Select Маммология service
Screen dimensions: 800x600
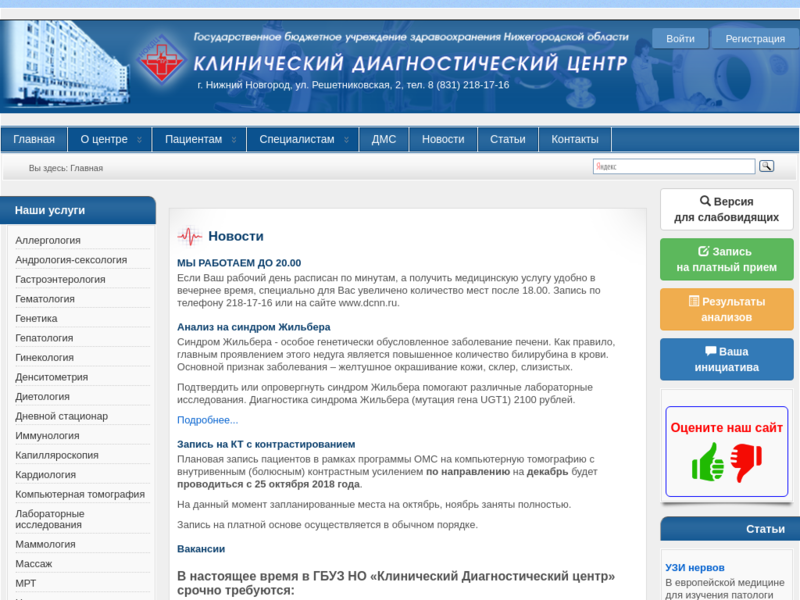point(45,544)
